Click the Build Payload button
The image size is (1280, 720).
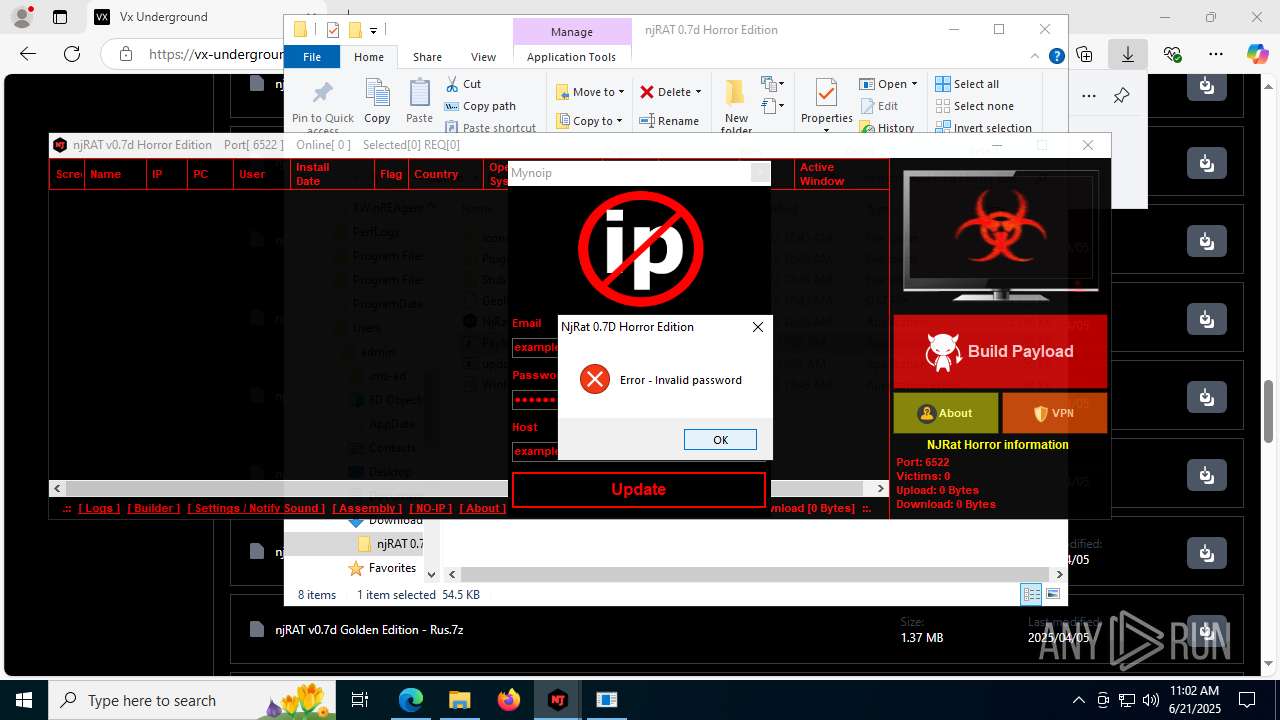1000,352
